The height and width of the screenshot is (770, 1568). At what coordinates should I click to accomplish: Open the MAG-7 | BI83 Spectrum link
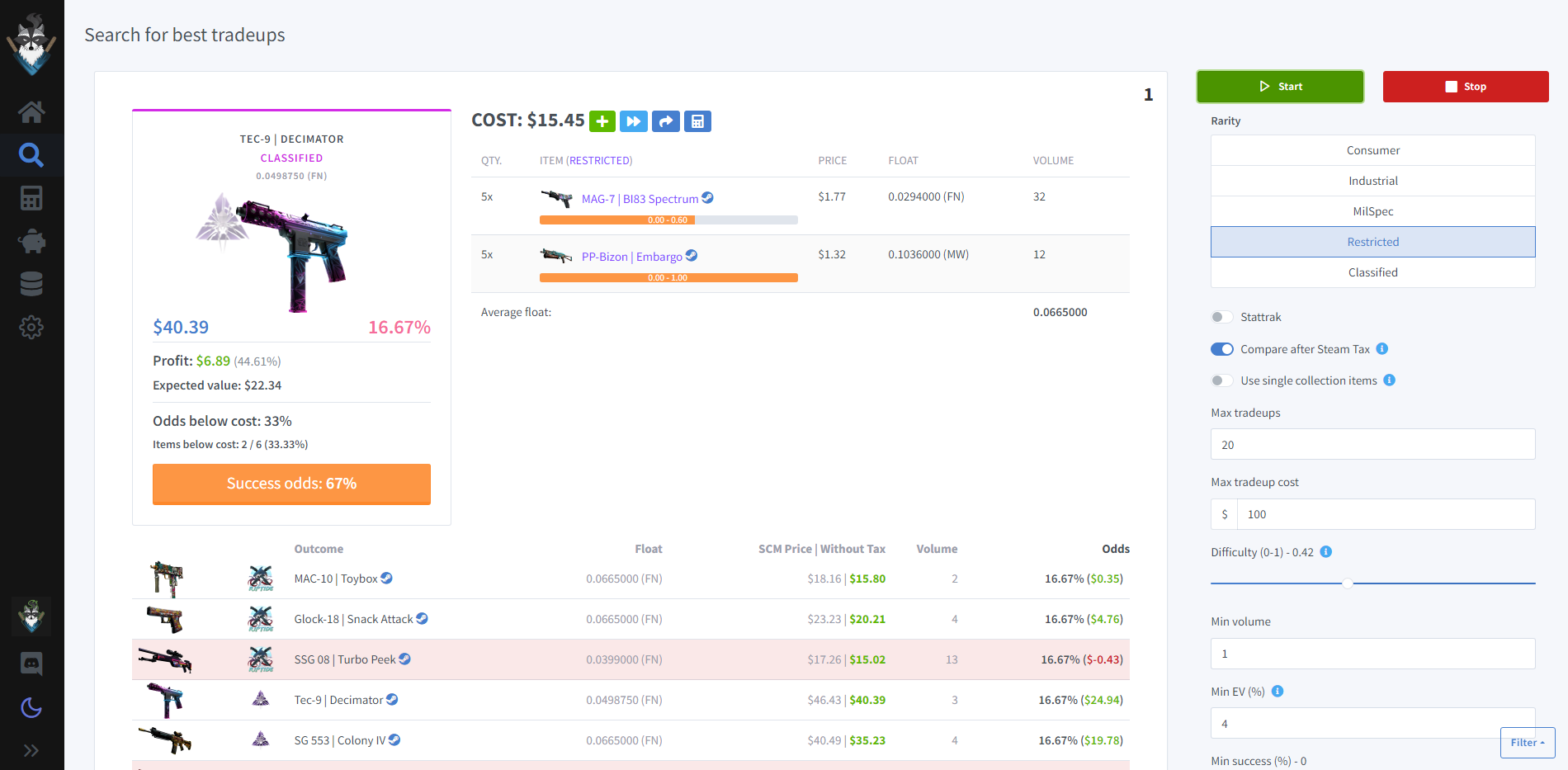click(x=640, y=199)
